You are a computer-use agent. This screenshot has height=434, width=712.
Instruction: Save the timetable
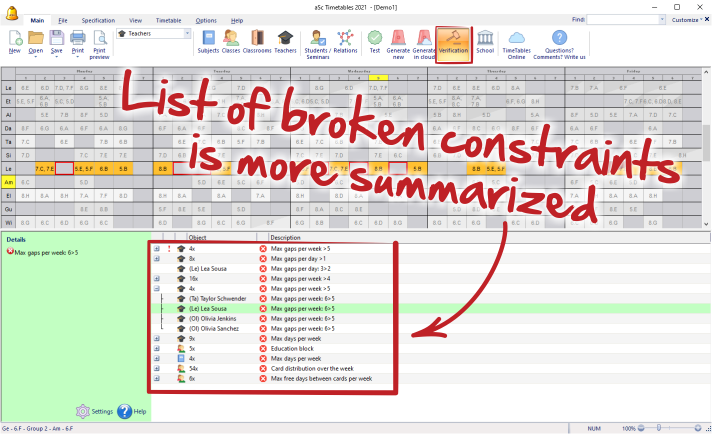(56, 43)
